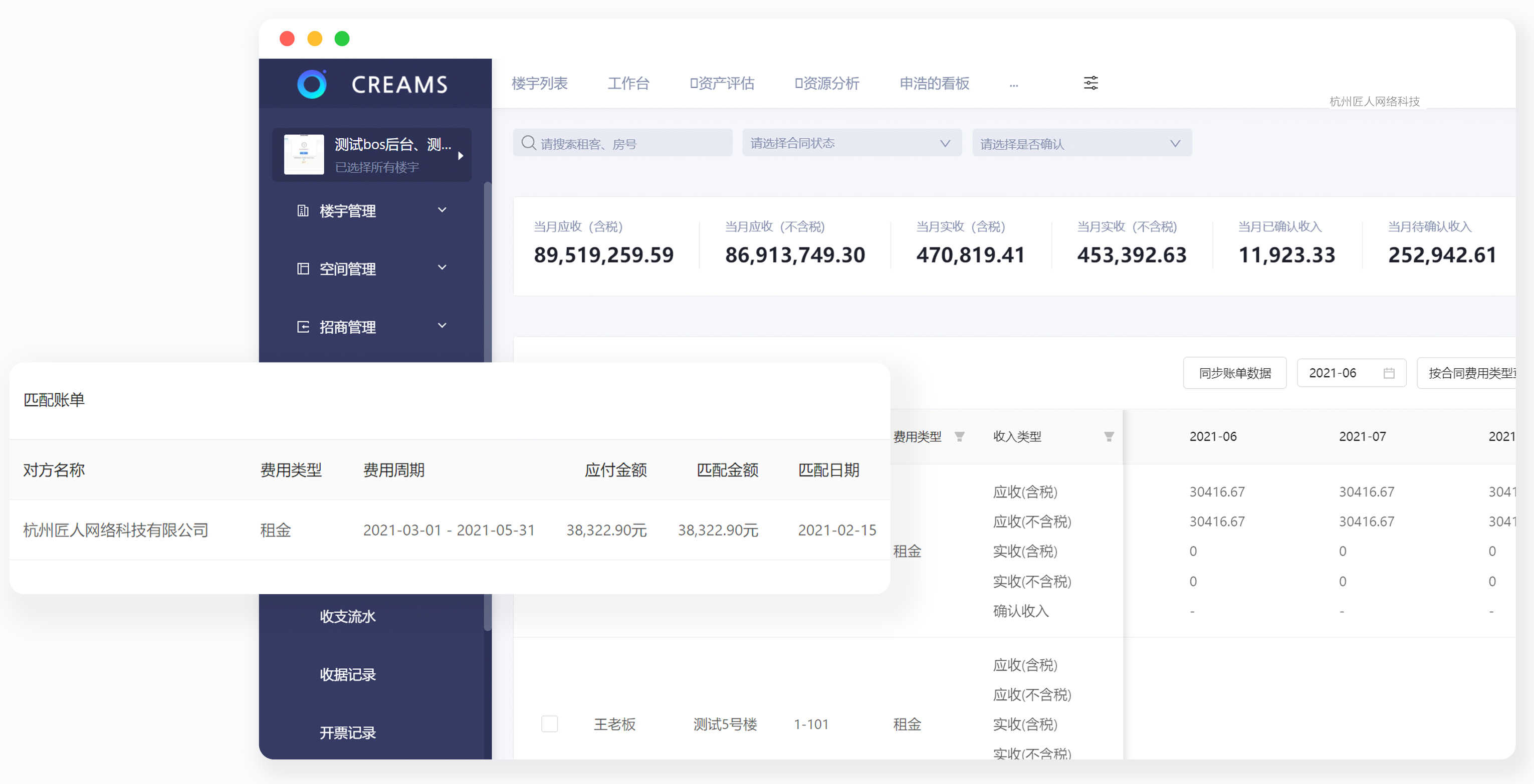Click 当月应收(不含税) value 86,913,749.30

click(794, 255)
